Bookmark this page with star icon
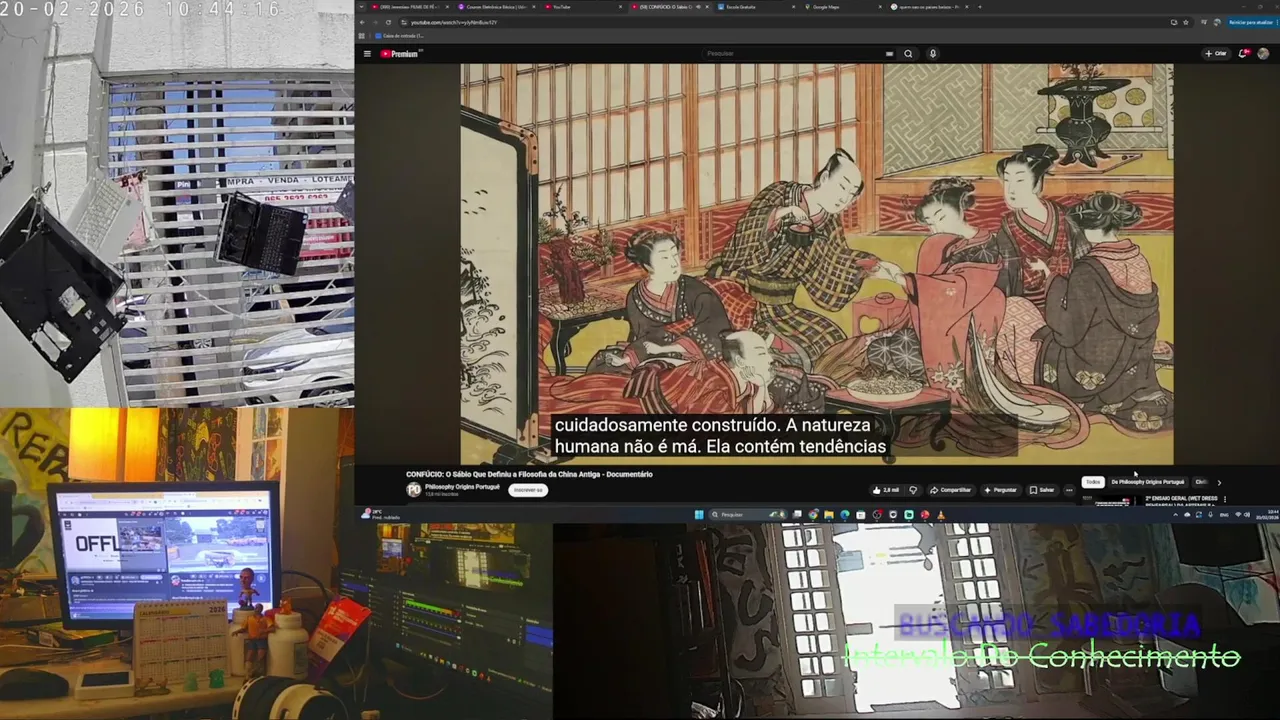Viewport: 1280px width, 720px height. pyautogui.click(x=1187, y=22)
